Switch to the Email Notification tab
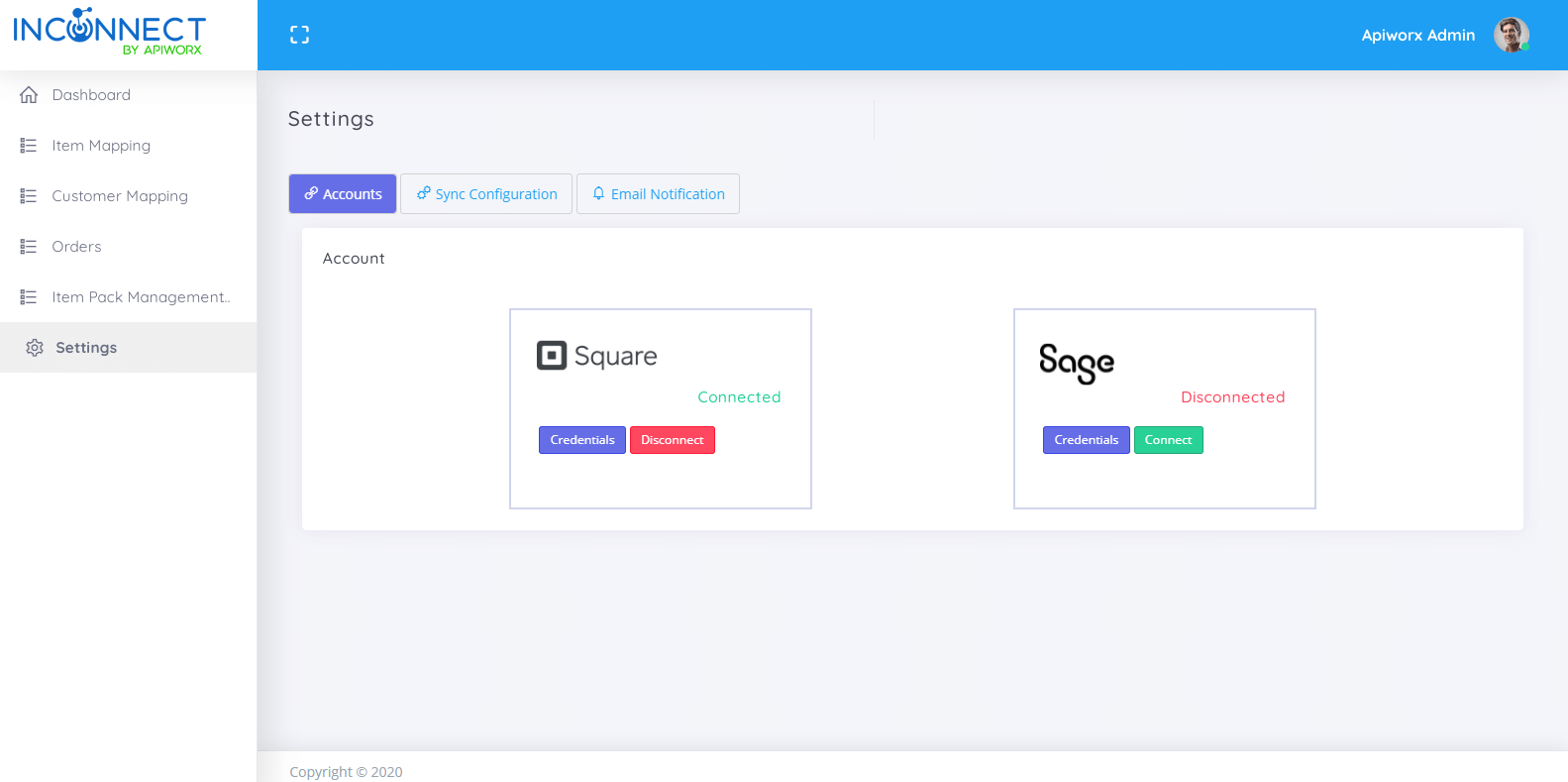The image size is (1568, 782). 658,194
